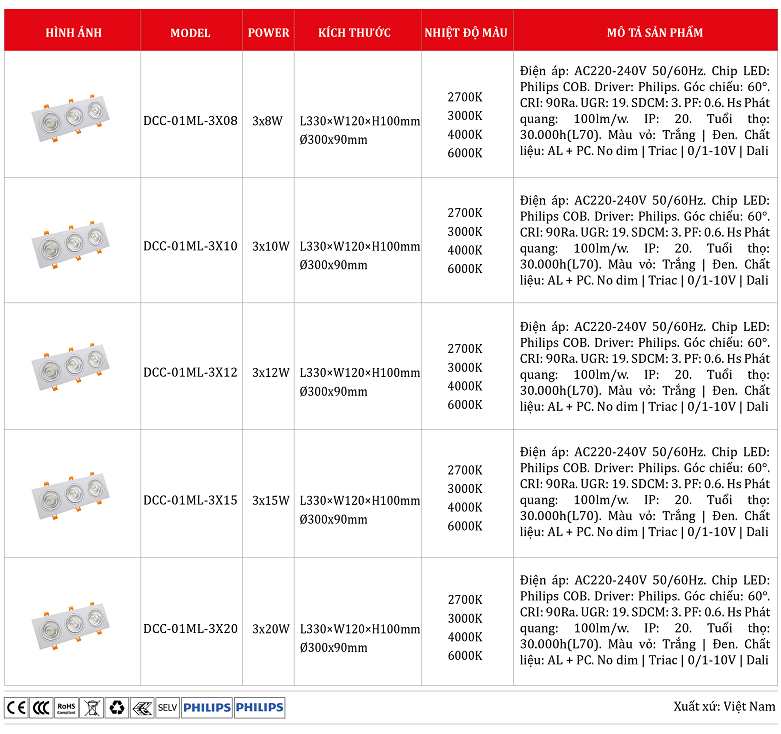This screenshot has width=781, height=734.
Task: Click L330×W120×H100mm in the 3X08 row
Action: pyautogui.click(x=360, y=121)
